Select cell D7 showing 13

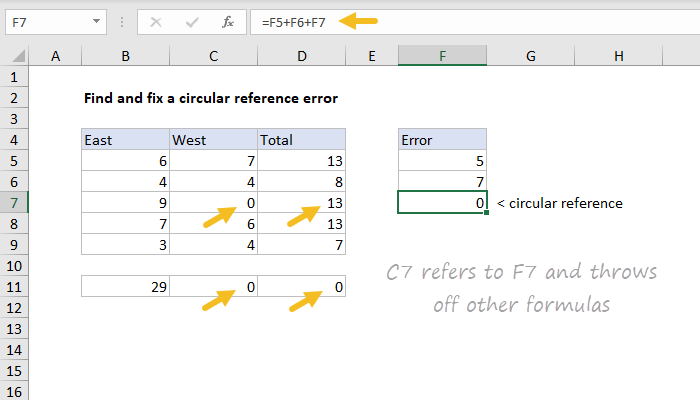(302, 203)
